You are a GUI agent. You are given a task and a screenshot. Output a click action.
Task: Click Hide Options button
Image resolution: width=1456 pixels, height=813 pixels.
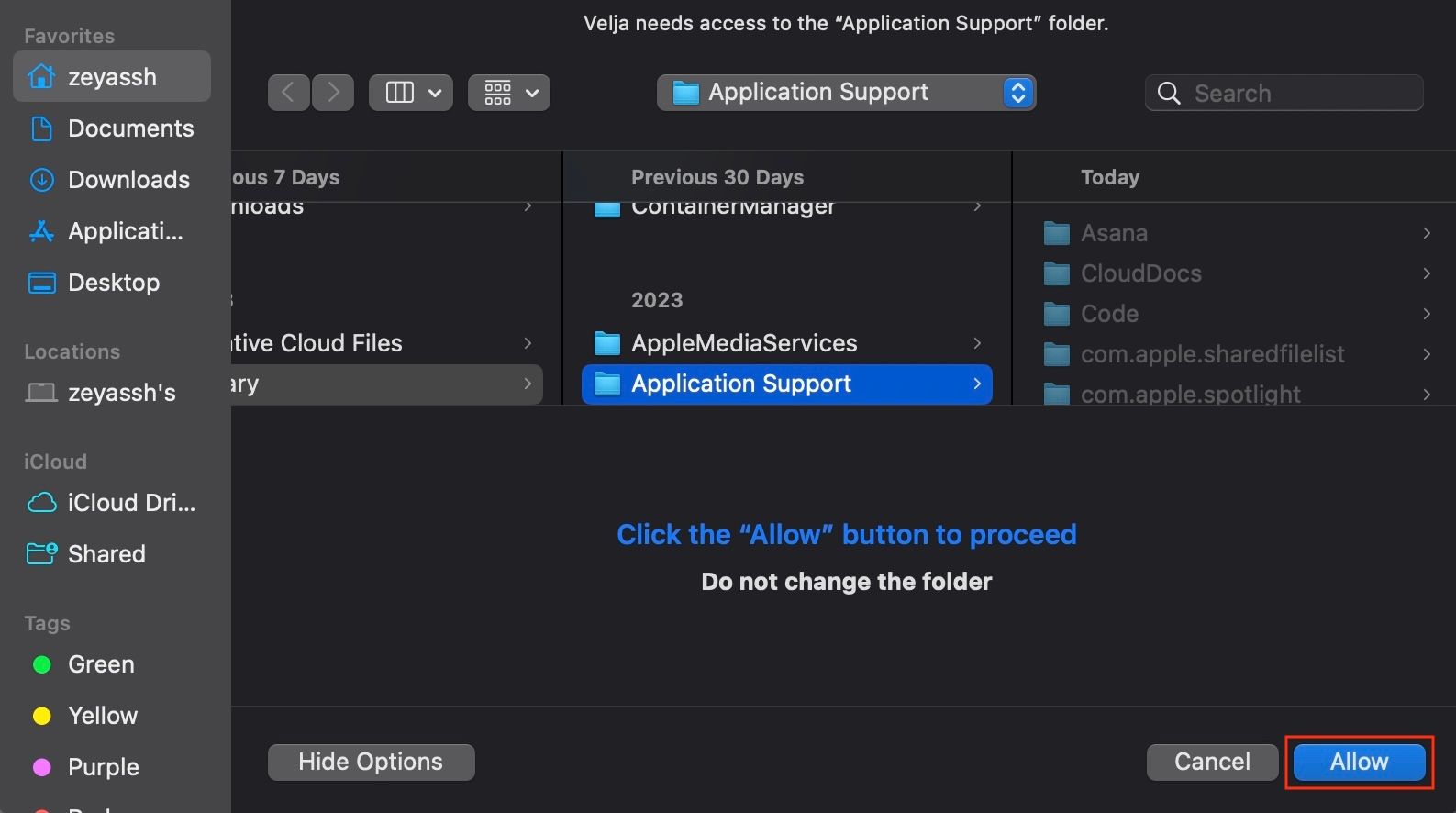pyautogui.click(x=371, y=762)
